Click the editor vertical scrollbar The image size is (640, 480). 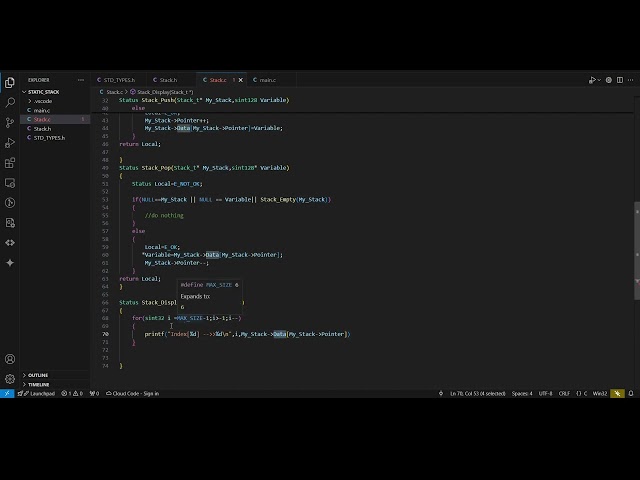pyautogui.click(x=637, y=250)
